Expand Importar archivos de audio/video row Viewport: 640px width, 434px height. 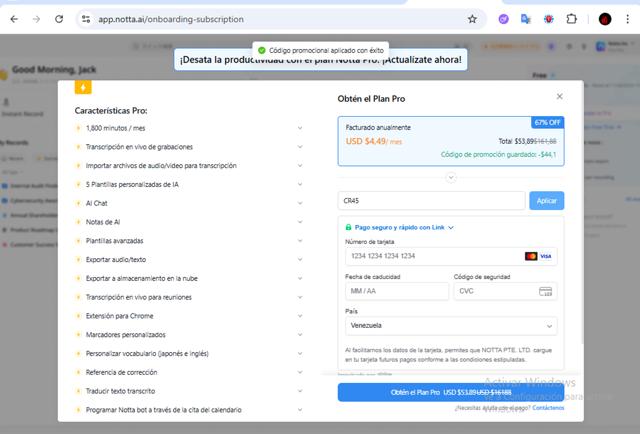[x=300, y=166]
